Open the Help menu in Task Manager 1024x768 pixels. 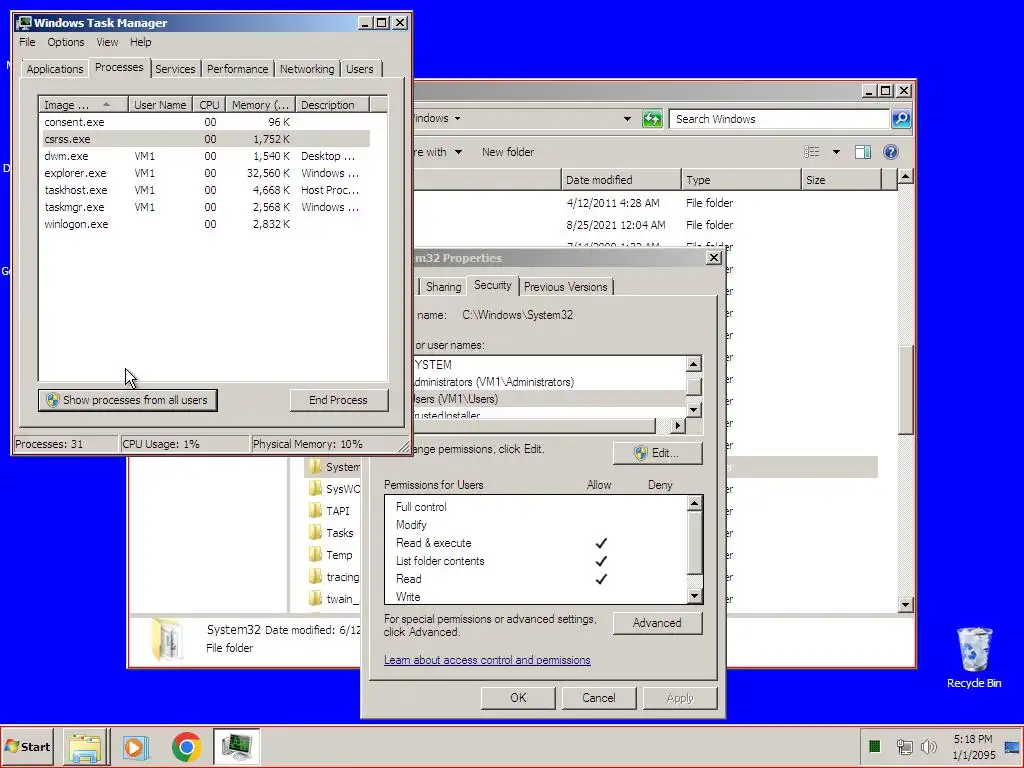[x=140, y=42]
